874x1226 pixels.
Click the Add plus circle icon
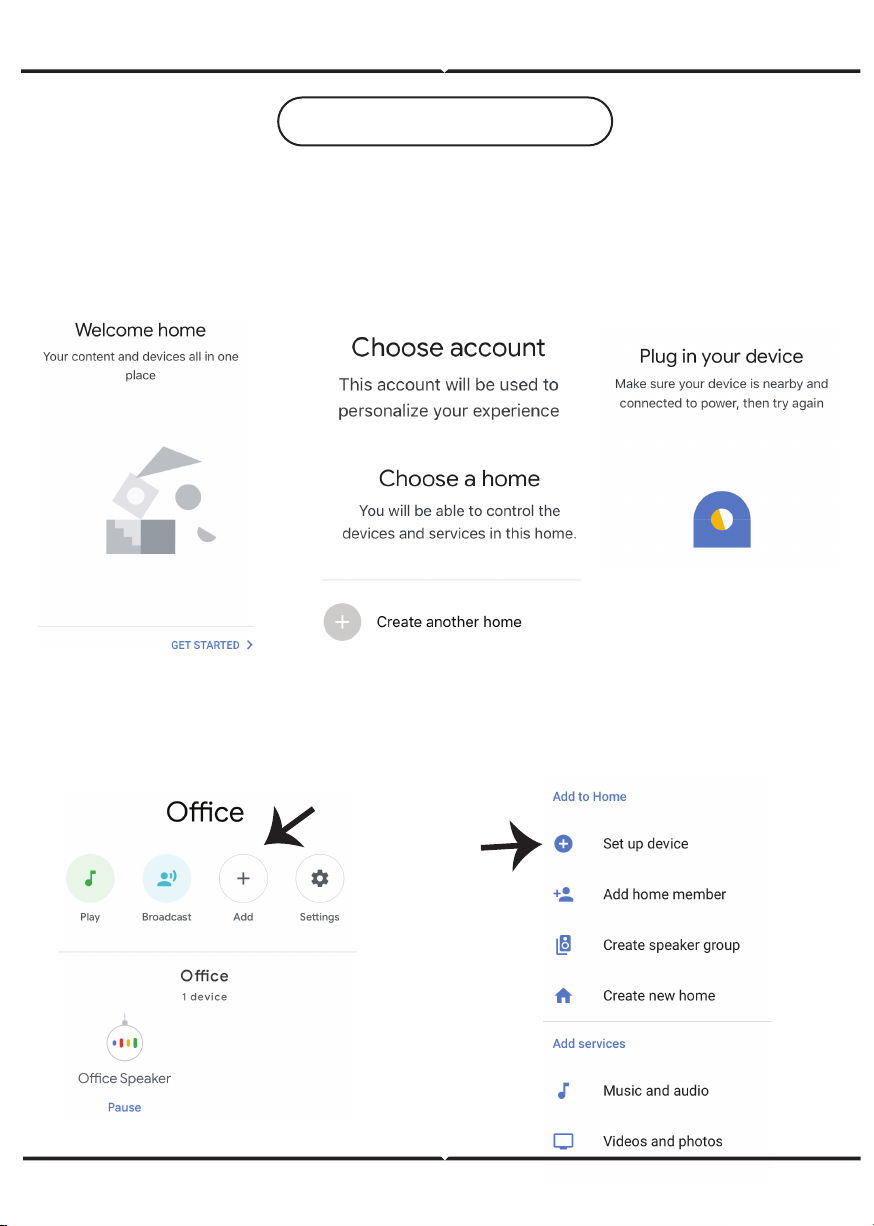pos(243,879)
